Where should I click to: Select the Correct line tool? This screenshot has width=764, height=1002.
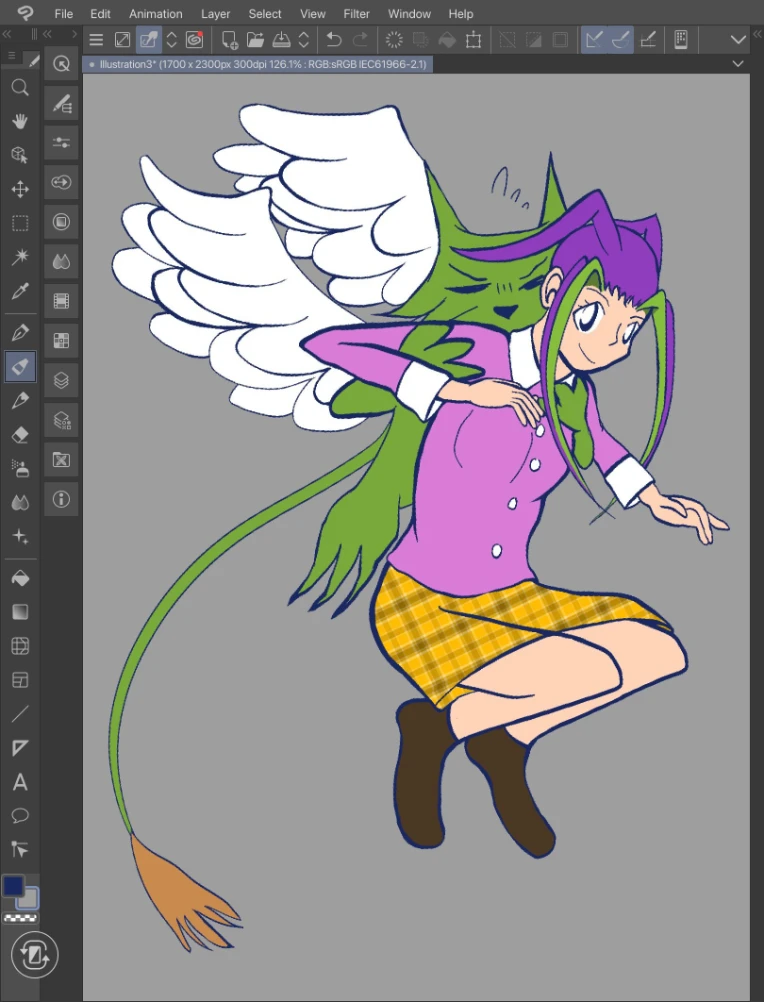click(x=20, y=850)
